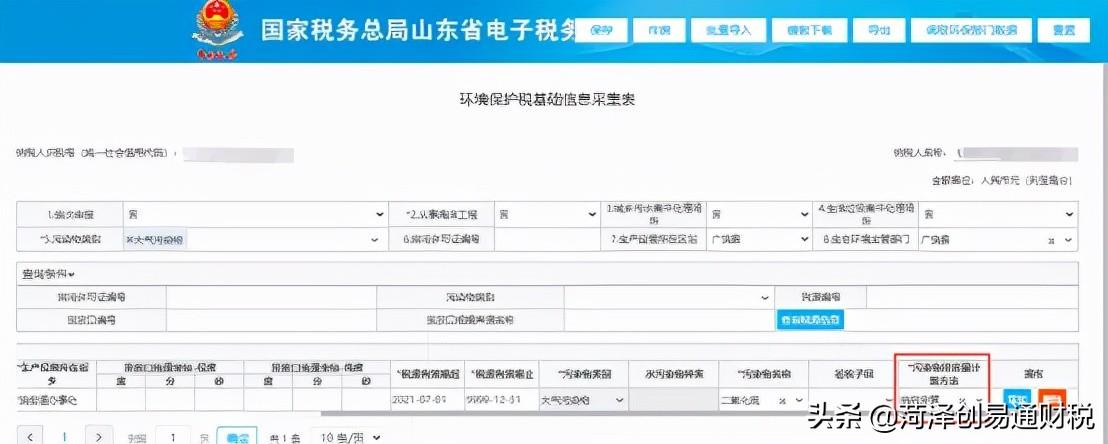This screenshot has height=444, width=1108.
Task: Click the query 排放口/噪声源名称 input field
Action: pyautogui.click(x=668, y=320)
